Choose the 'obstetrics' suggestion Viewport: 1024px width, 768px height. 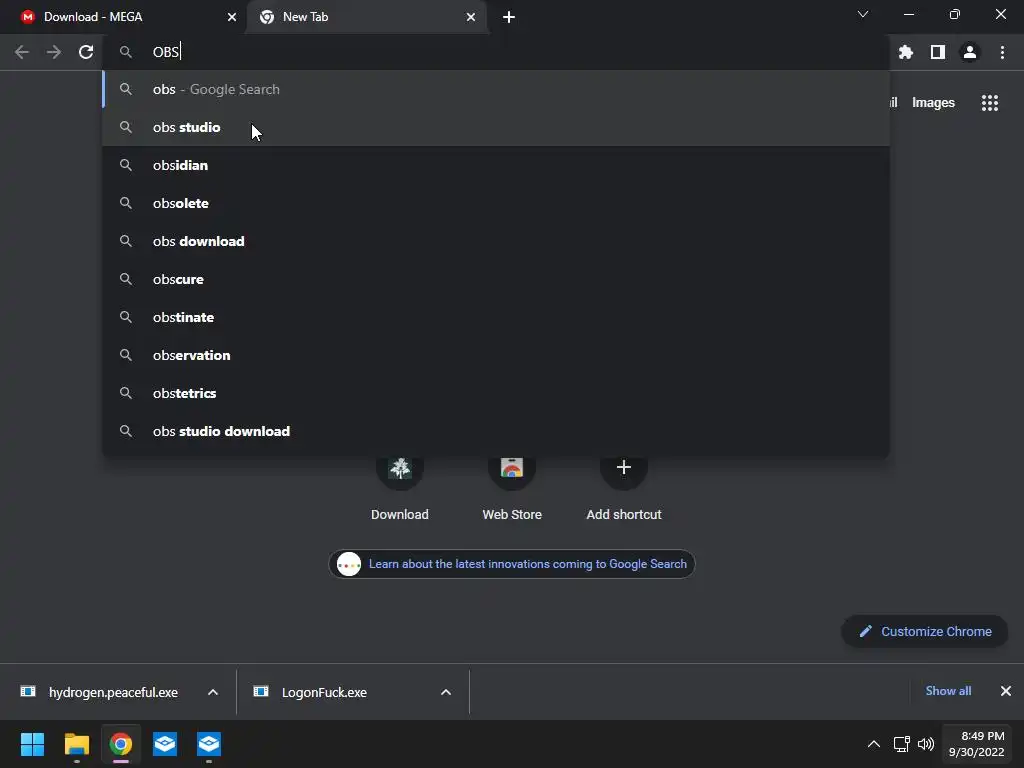coord(496,393)
